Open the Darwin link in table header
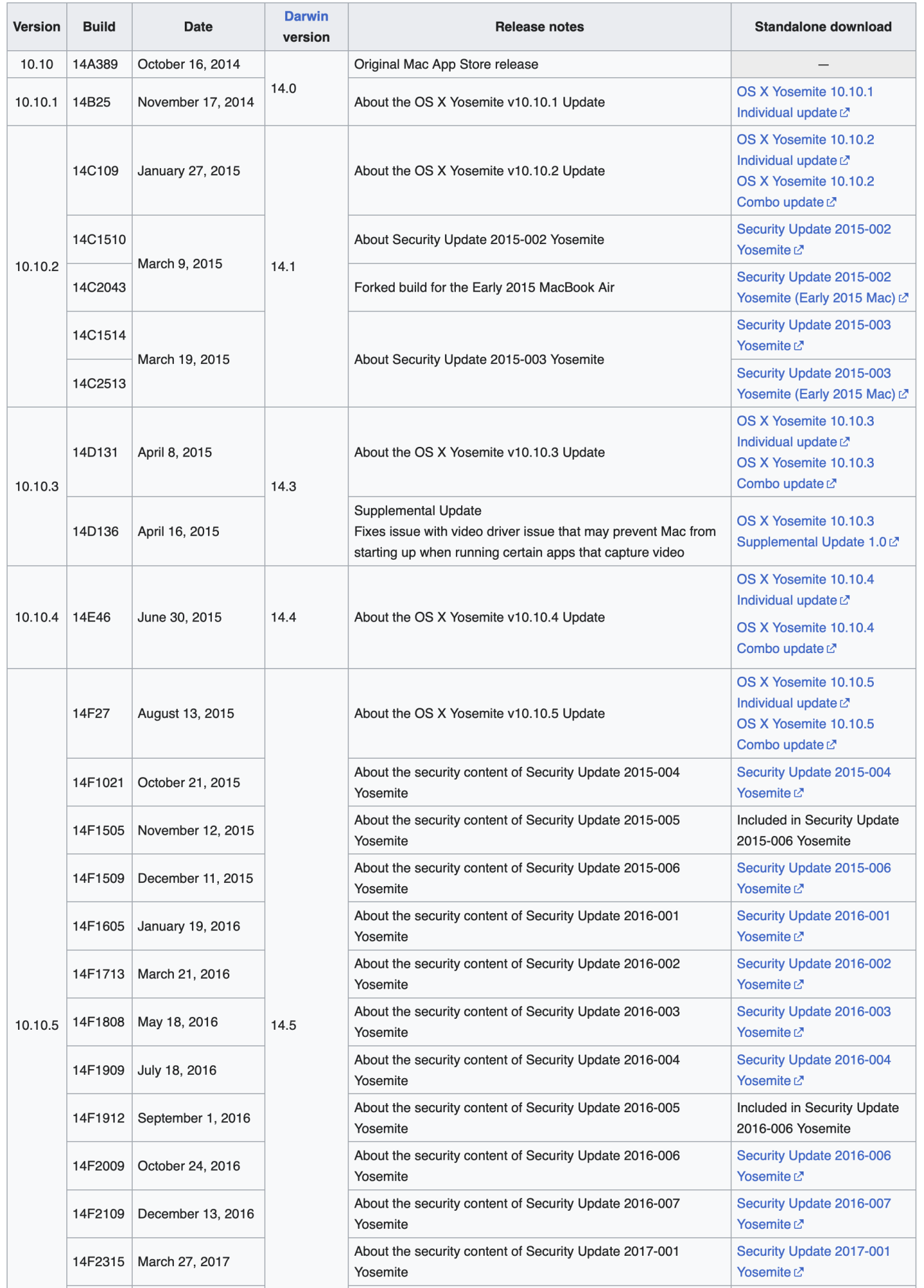The width and height of the screenshot is (924, 1288). [x=306, y=16]
